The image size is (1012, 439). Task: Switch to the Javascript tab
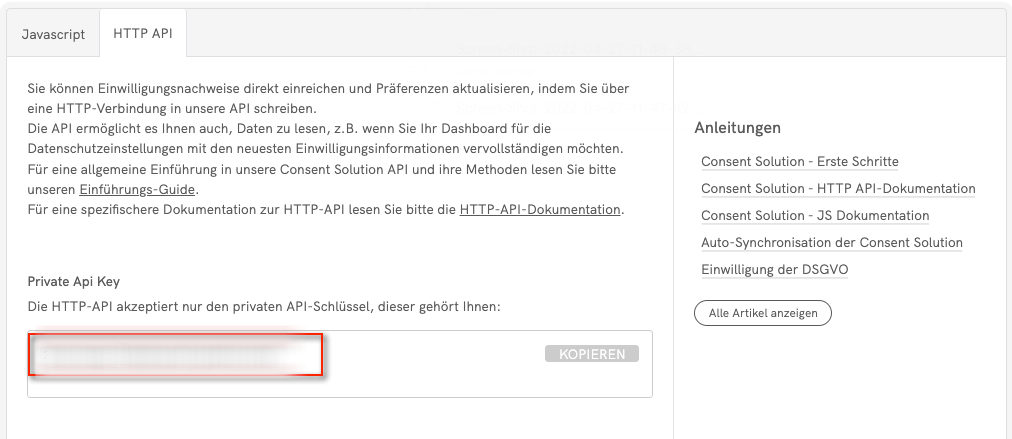[x=54, y=34]
